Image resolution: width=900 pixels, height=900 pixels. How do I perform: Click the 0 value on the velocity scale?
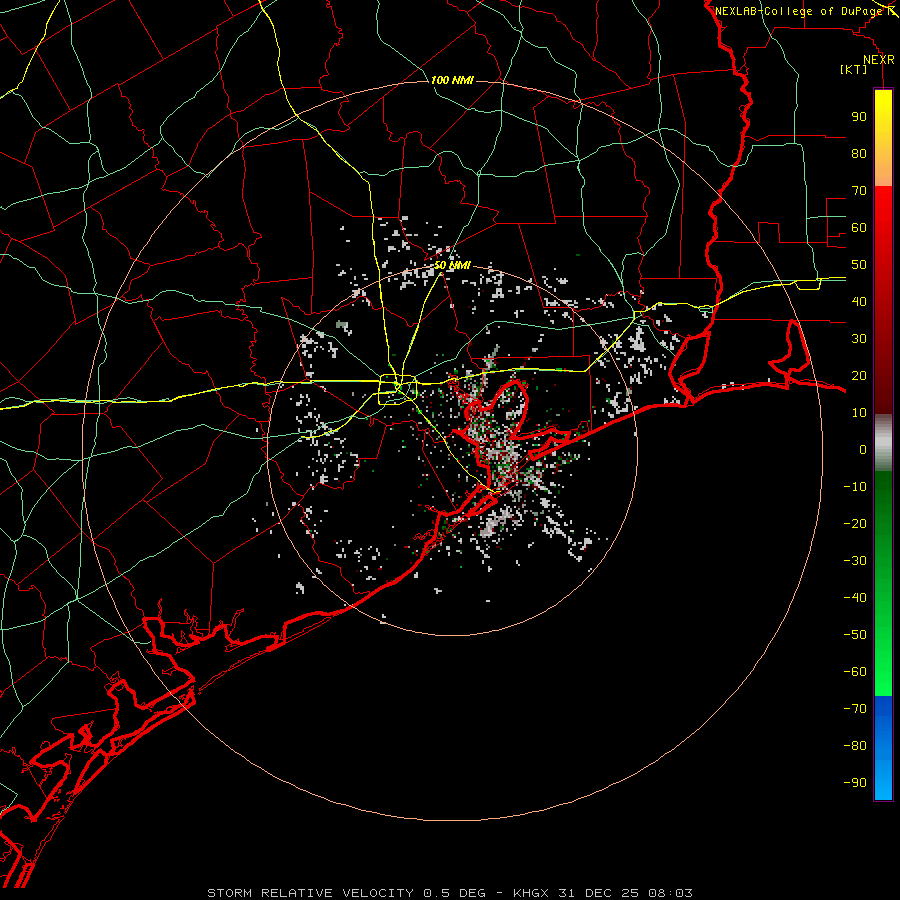(863, 449)
